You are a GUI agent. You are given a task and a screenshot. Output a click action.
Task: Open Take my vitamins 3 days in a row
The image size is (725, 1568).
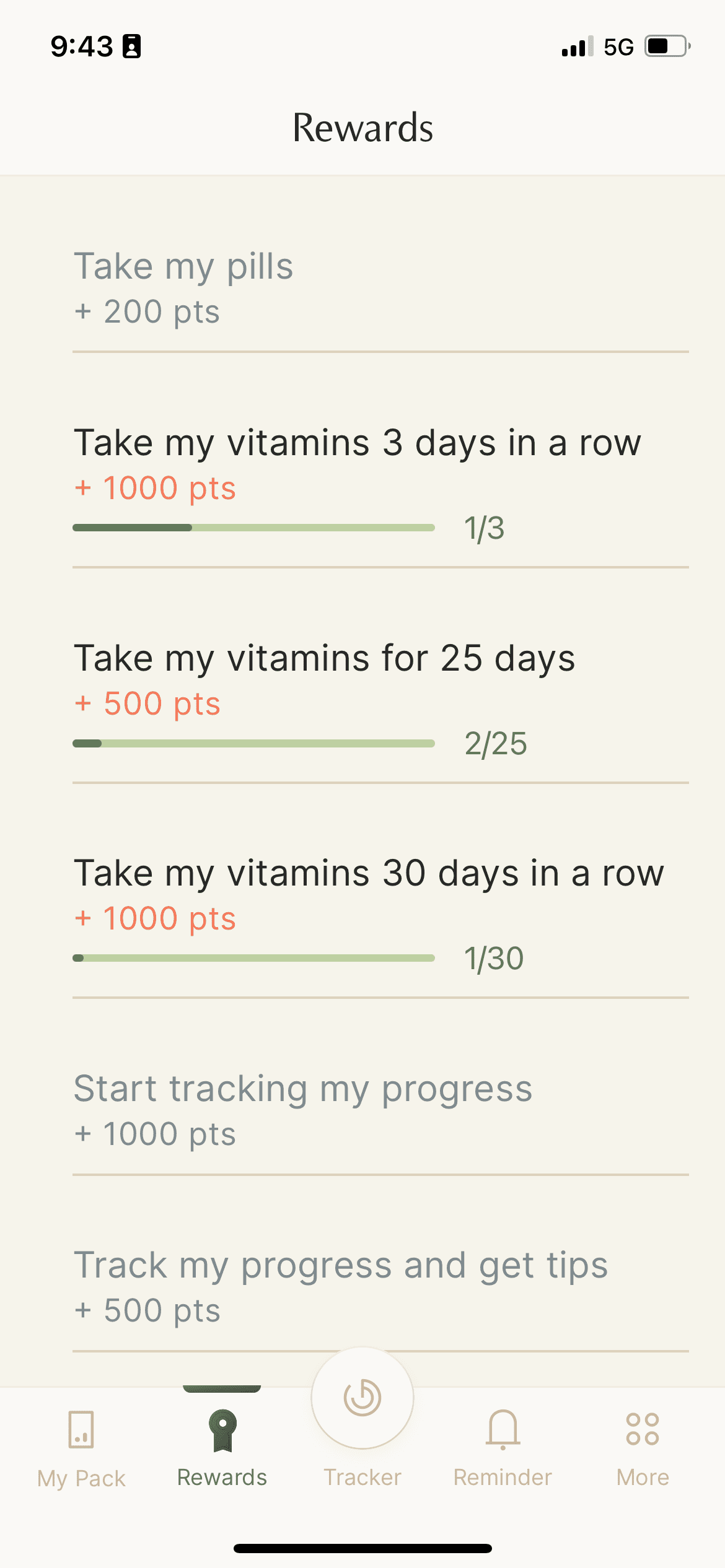tap(380, 483)
